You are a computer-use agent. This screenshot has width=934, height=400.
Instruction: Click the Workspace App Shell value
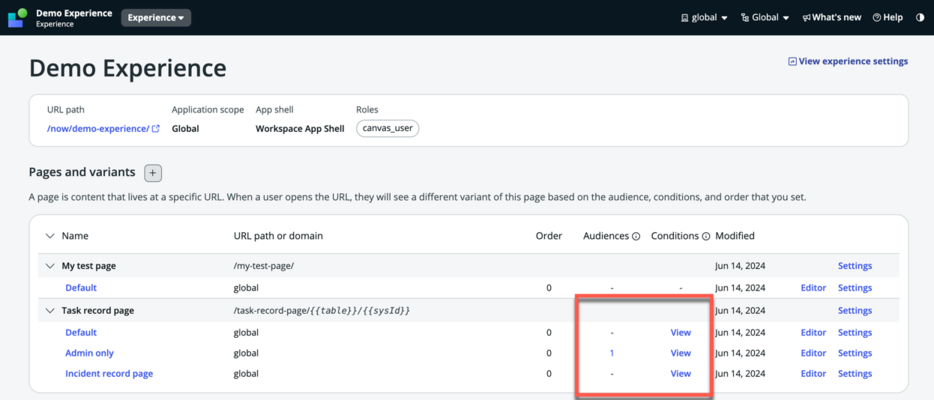[300, 129]
